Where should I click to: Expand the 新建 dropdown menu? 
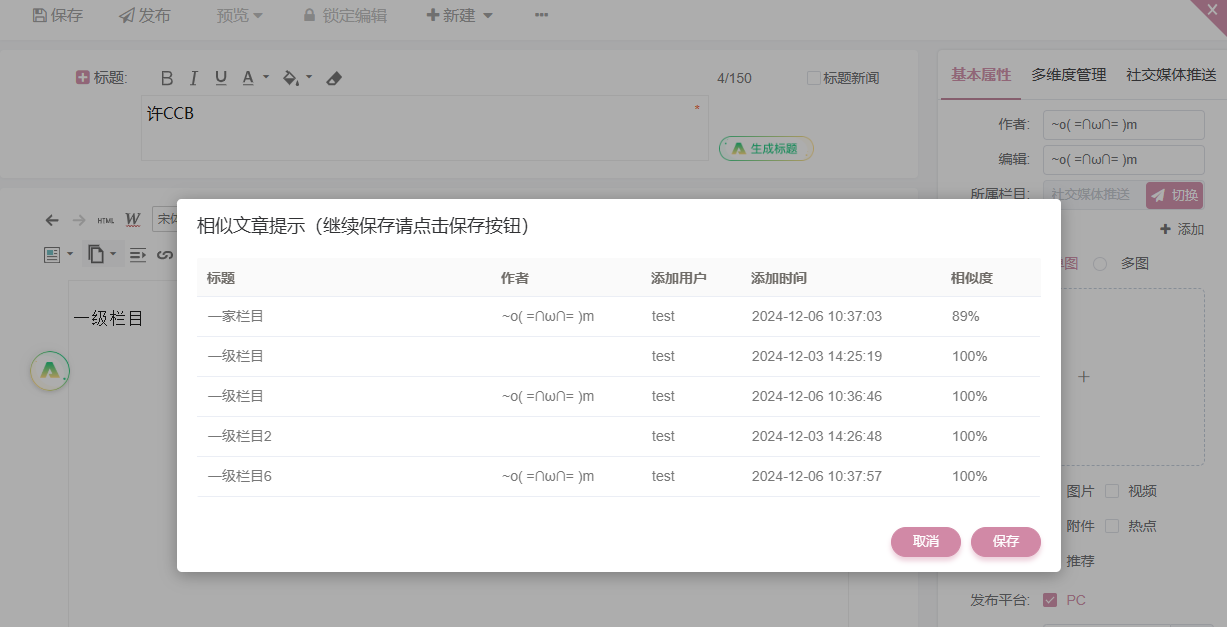460,16
